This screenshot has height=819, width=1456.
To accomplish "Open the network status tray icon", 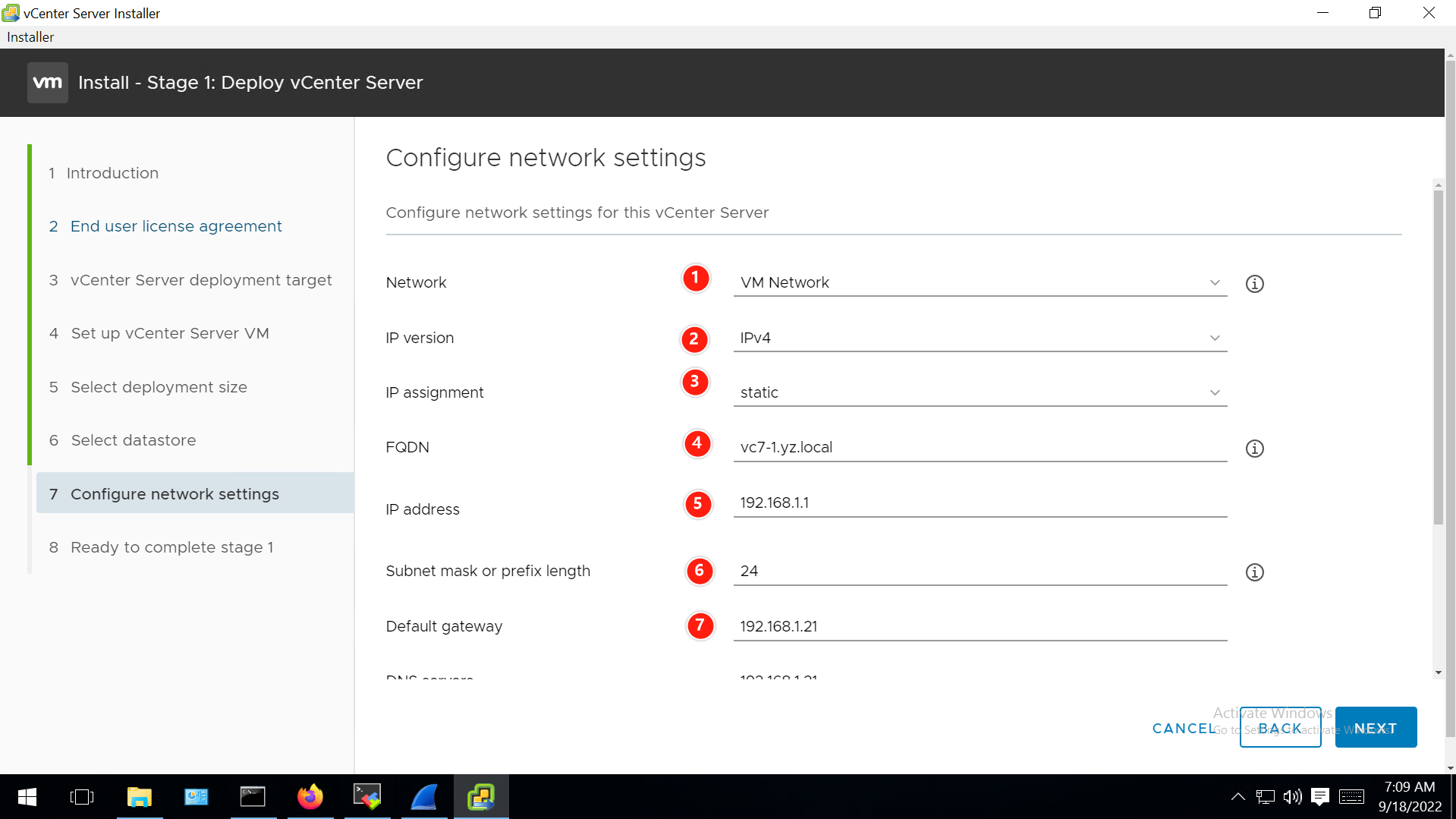I will 1265,797.
